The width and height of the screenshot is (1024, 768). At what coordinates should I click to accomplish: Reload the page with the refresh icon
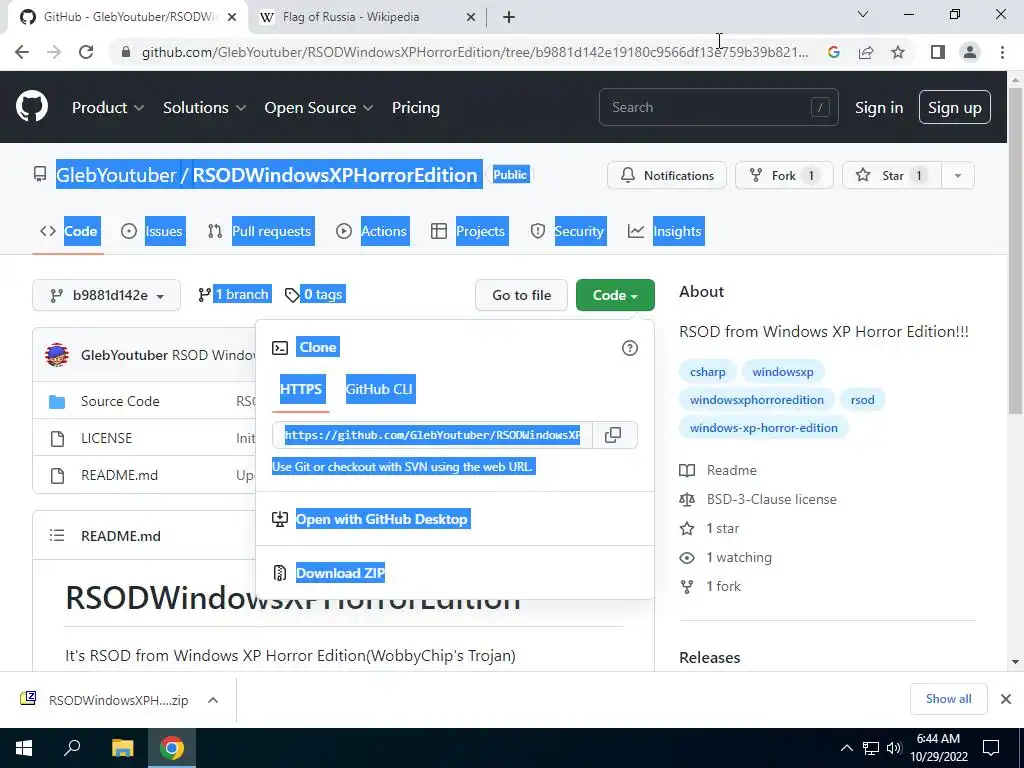coord(86,52)
